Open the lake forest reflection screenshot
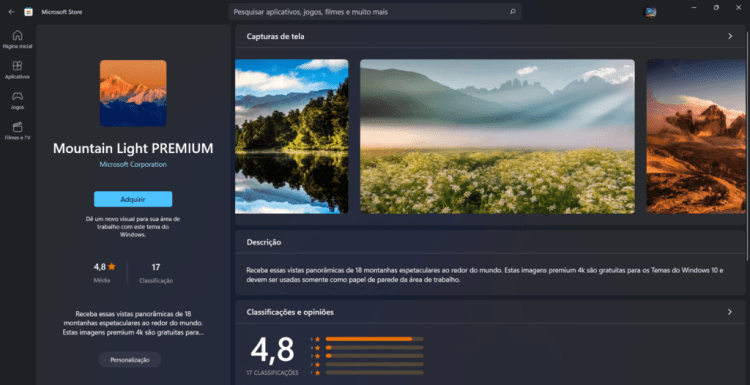750x385 pixels. 292,136
